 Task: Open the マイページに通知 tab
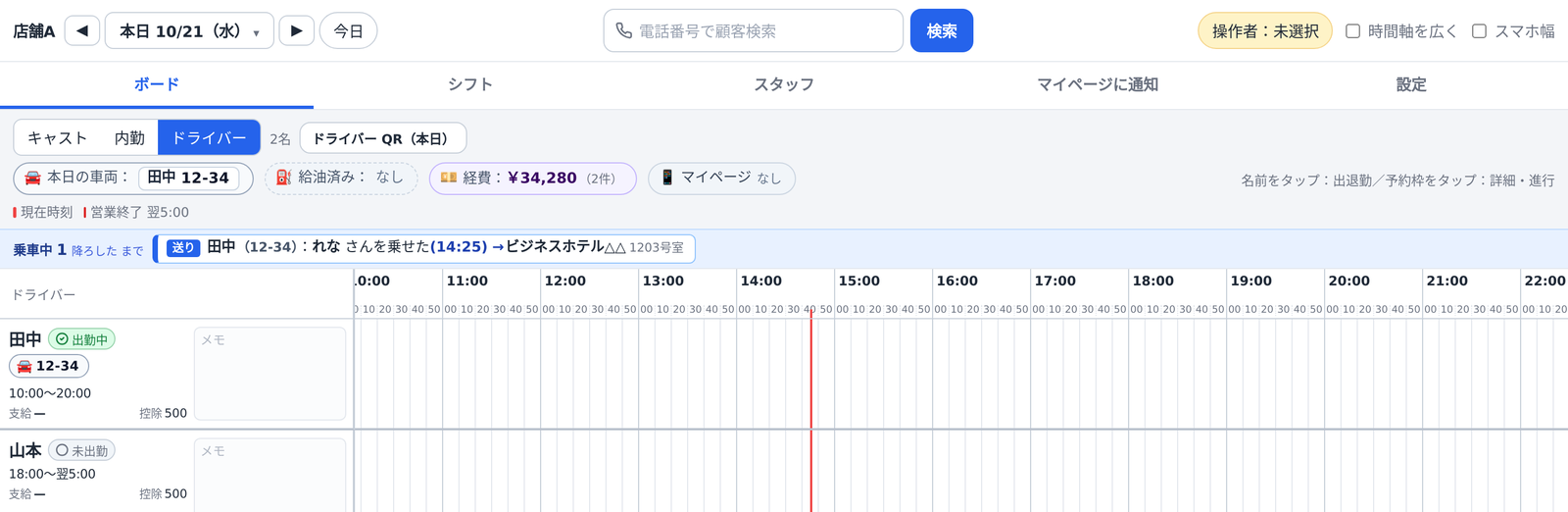[1098, 84]
